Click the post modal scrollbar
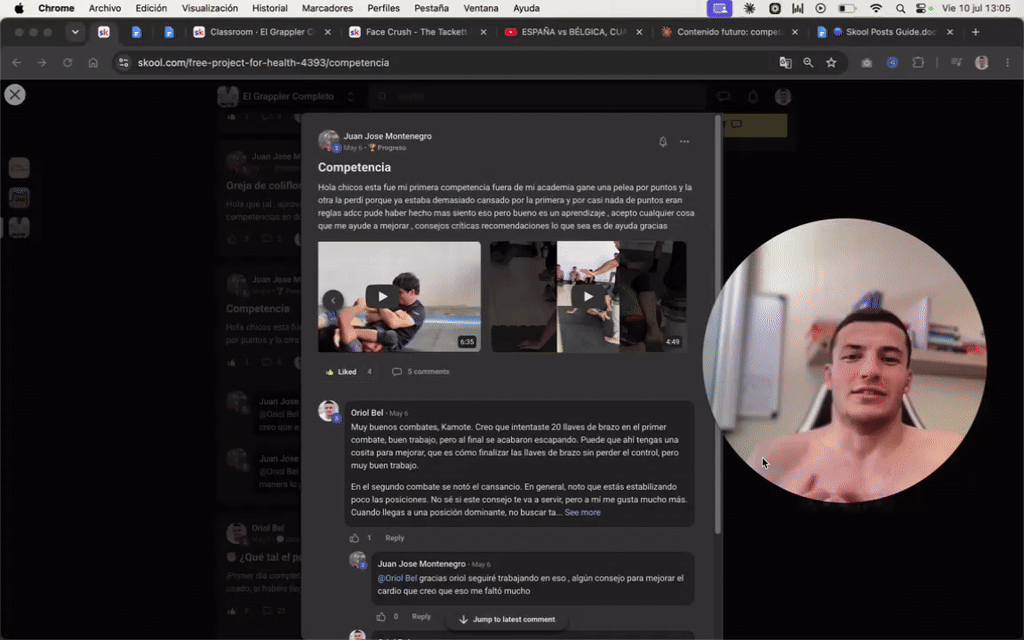Image resolution: width=1024 pixels, height=640 pixels. coord(718,325)
